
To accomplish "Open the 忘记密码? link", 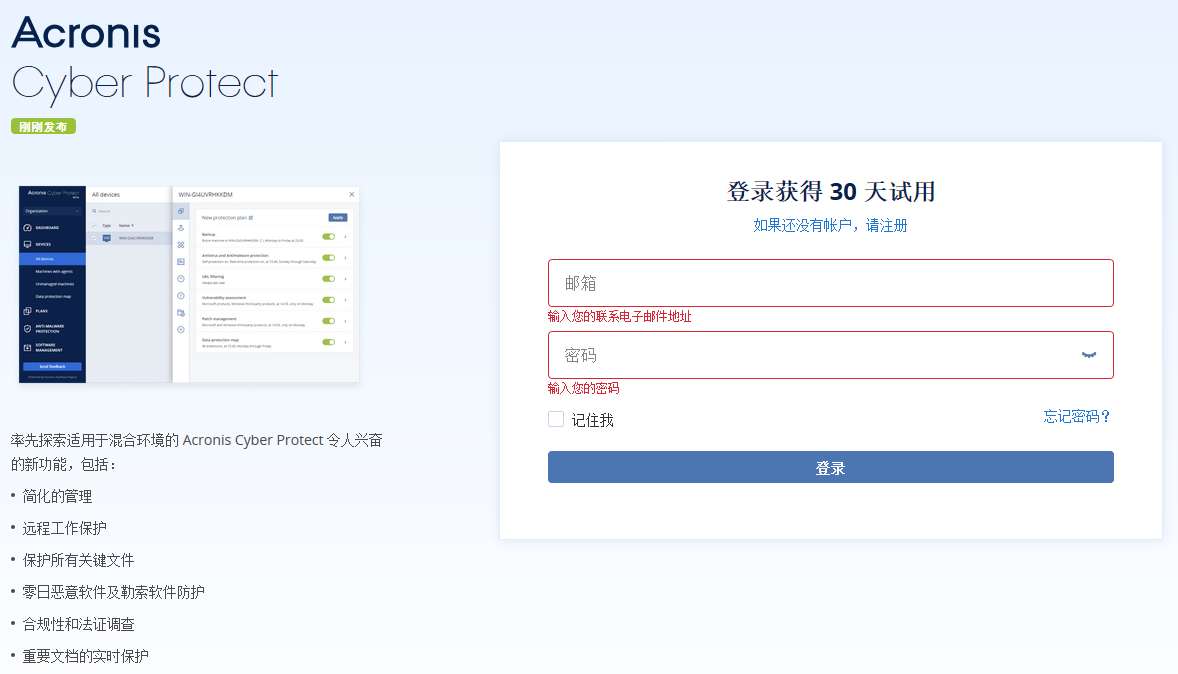I will pos(1077,416).
